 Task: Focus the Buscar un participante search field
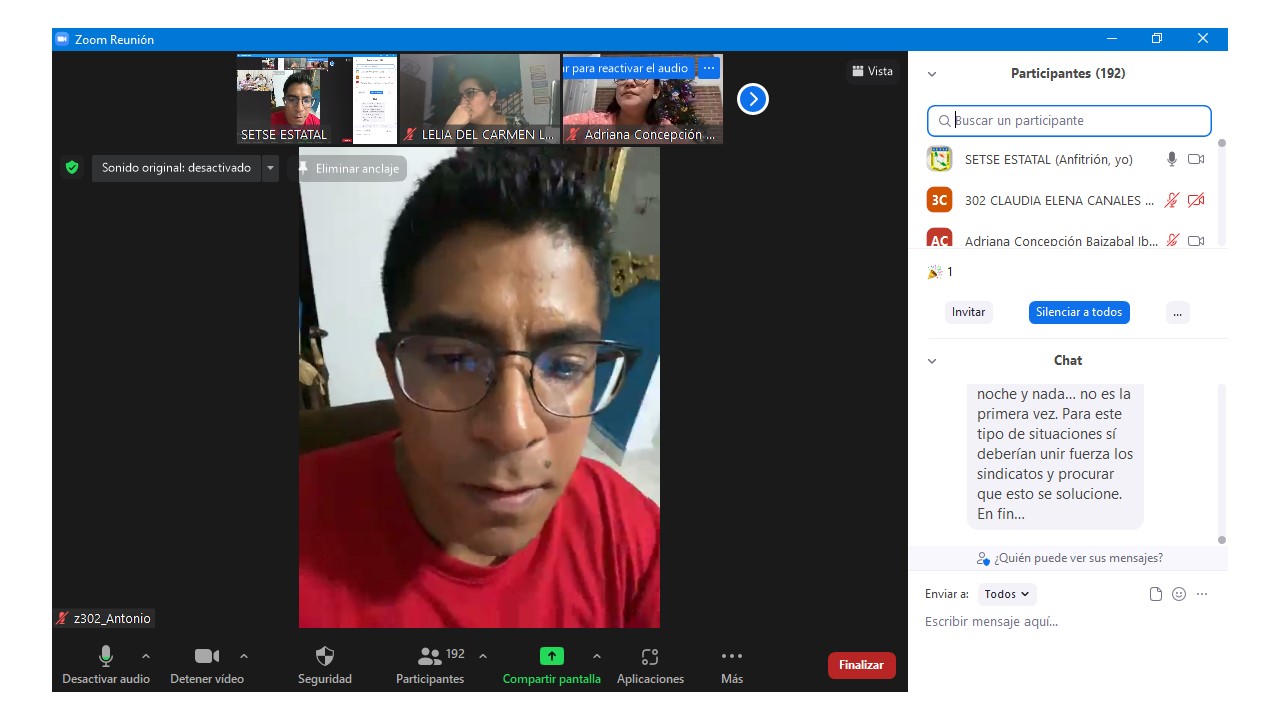click(x=1069, y=121)
